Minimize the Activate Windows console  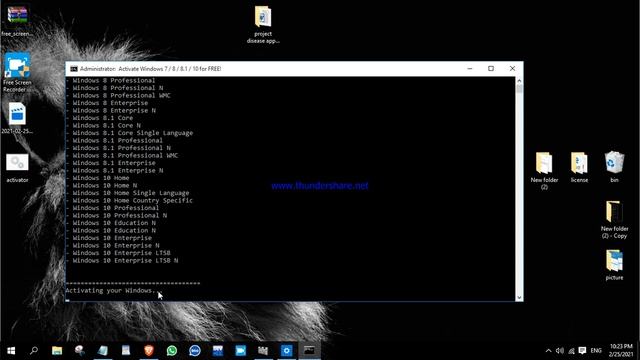click(x=470, y=69)
